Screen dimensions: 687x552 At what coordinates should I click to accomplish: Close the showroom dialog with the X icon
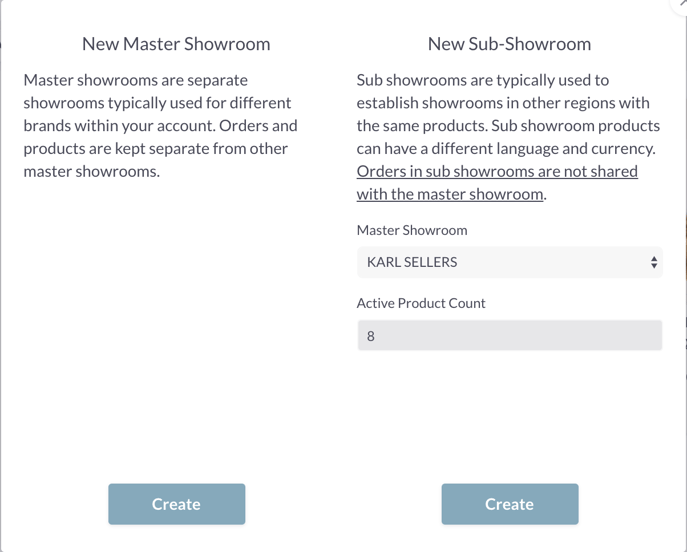pos(680,4)
